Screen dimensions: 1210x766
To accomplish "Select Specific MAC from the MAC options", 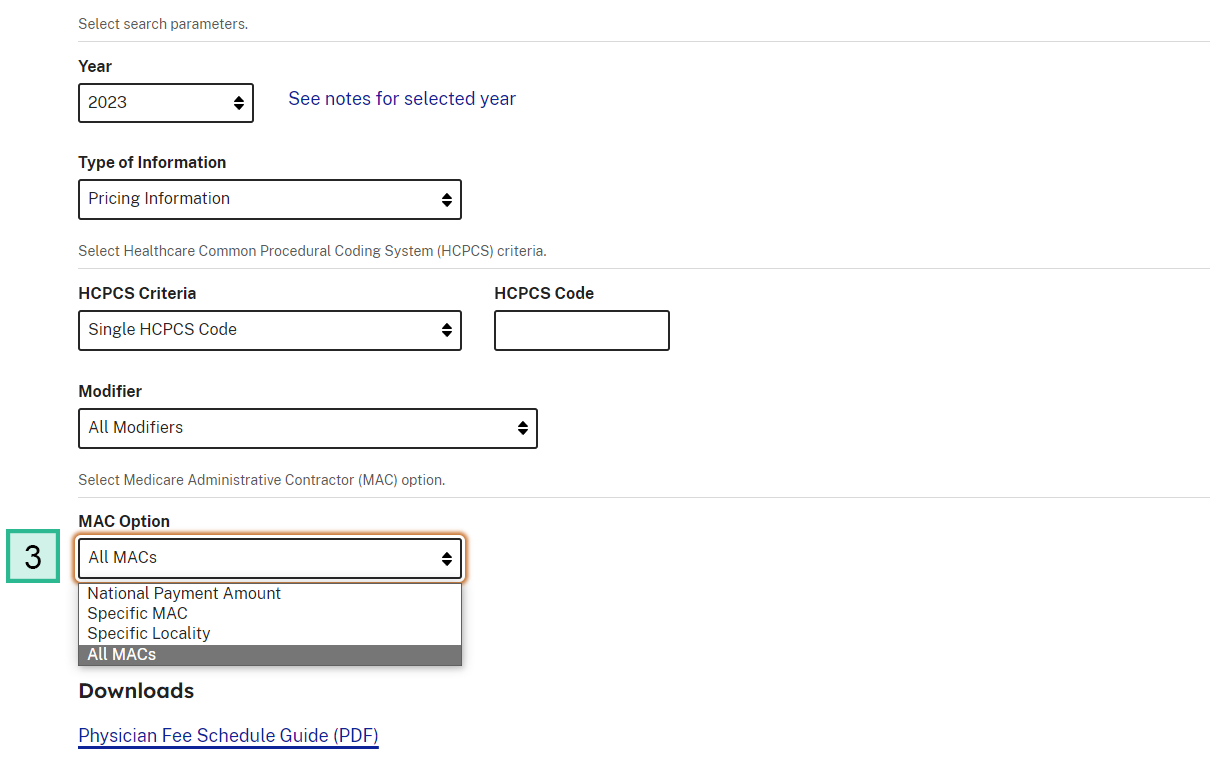I will pyautogui.click(x=137, y=613).
